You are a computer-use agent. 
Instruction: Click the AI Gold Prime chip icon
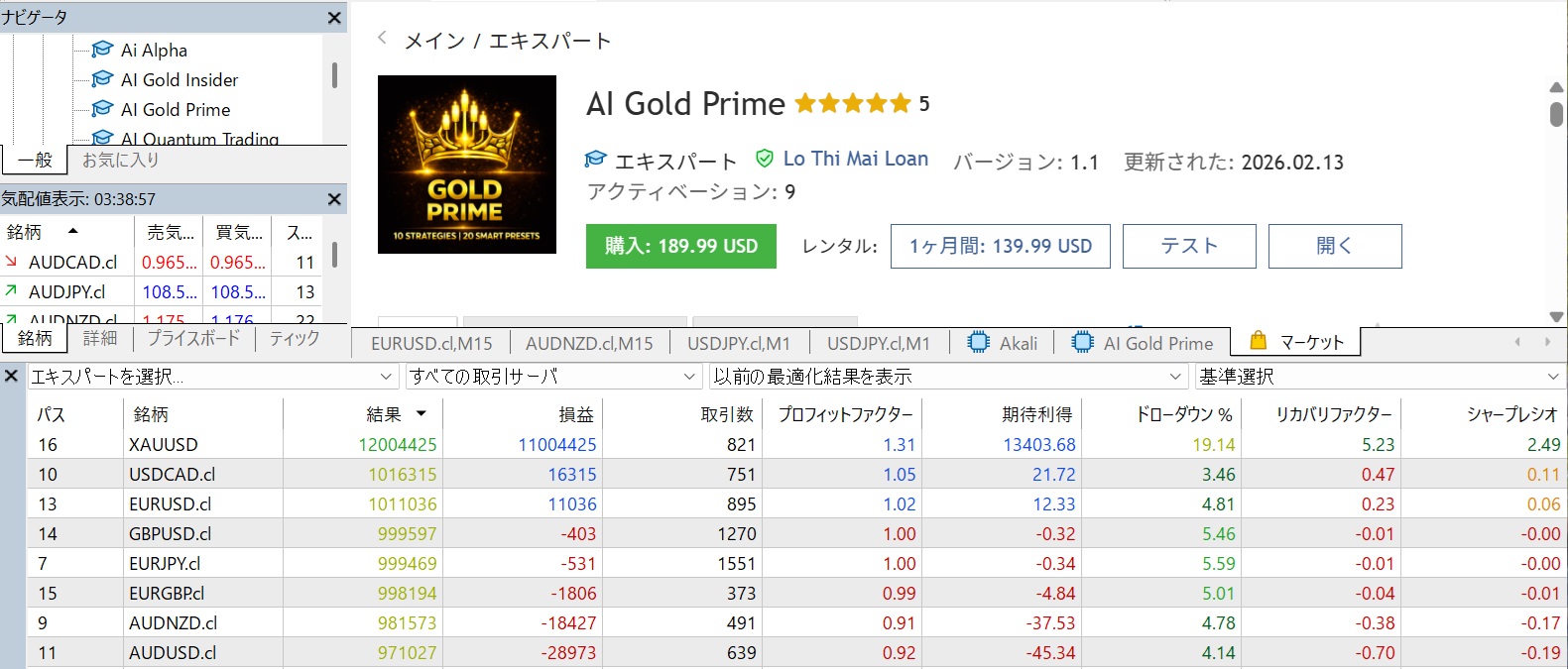(1083, 343)
